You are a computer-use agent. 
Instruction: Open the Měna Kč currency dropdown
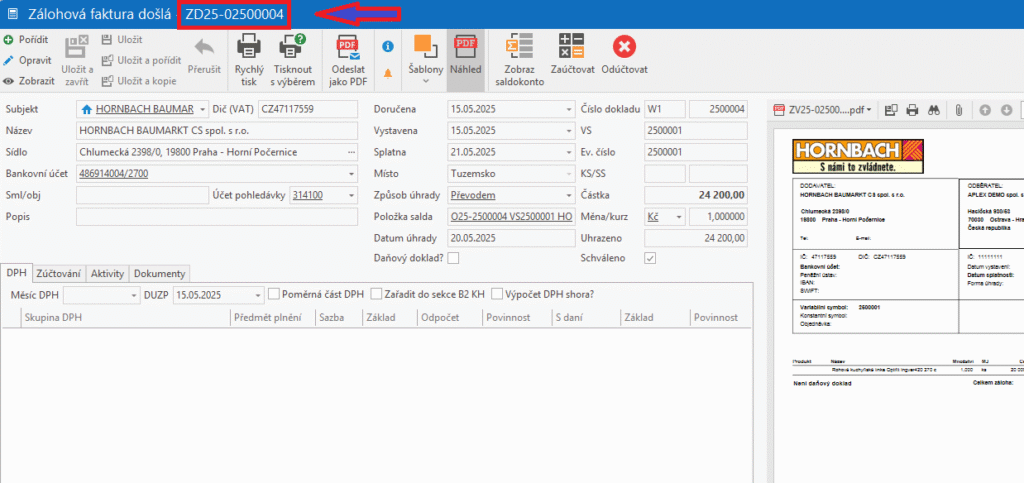(679, 217)
